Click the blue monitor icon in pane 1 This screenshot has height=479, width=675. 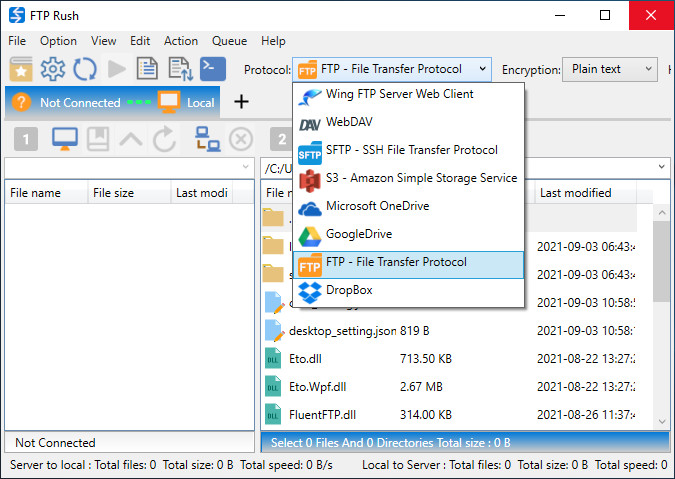(x=65, y=139)
